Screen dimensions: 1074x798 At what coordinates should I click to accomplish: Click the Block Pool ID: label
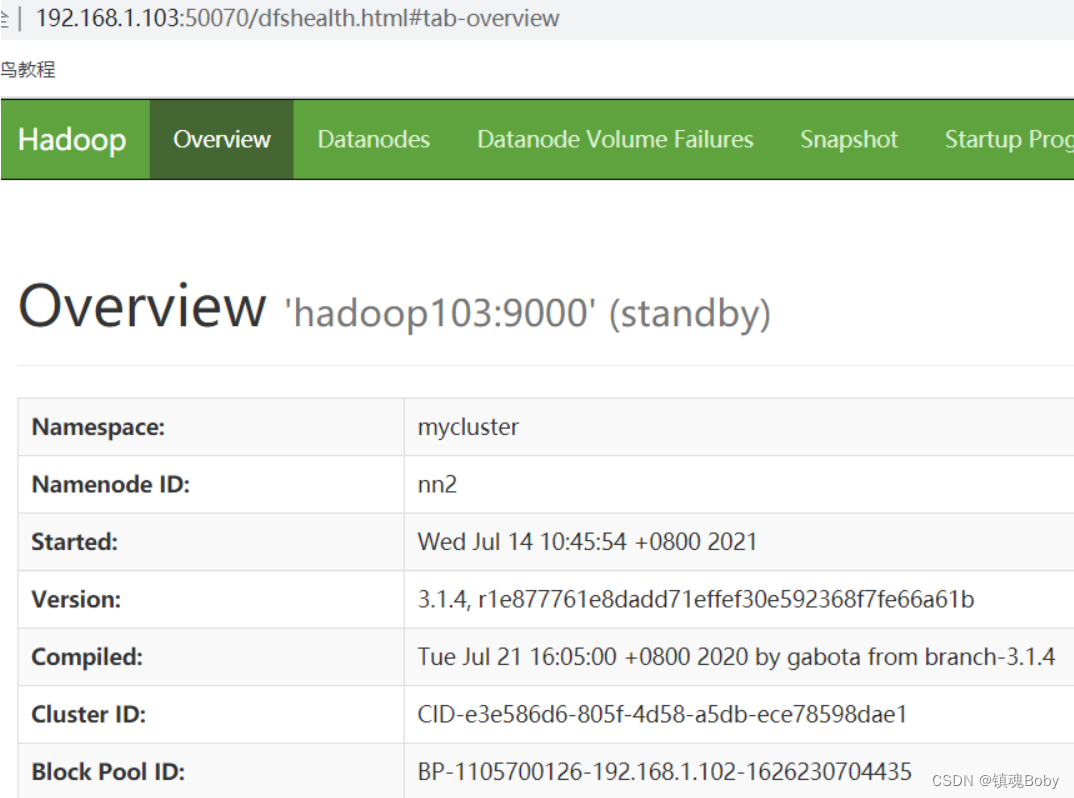[x=108, y=772]
